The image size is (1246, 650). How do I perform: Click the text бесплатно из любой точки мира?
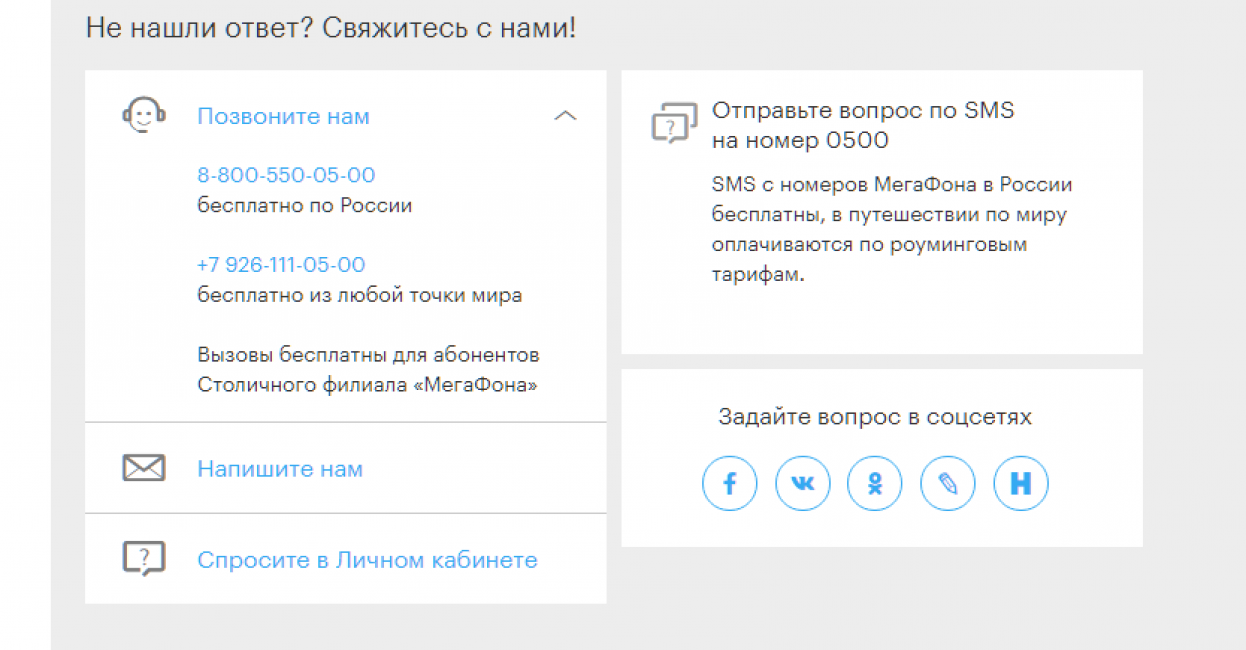click(359, 296)
